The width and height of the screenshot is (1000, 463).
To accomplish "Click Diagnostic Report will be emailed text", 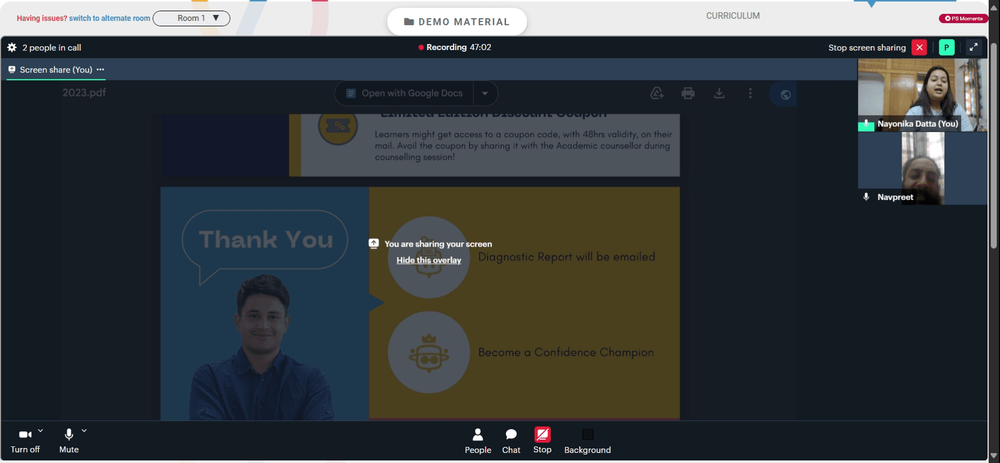I will click(566, 257).
